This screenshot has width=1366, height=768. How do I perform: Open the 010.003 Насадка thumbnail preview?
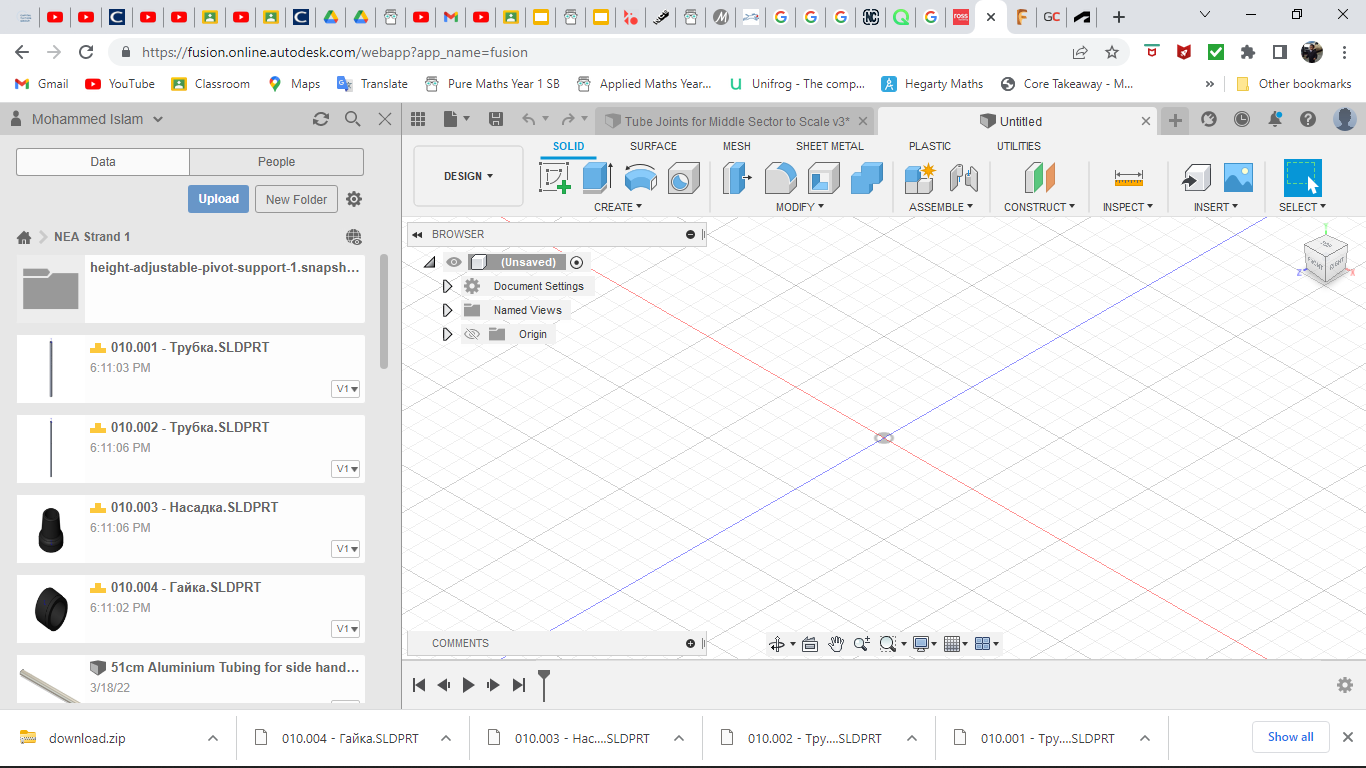point(51,529)
